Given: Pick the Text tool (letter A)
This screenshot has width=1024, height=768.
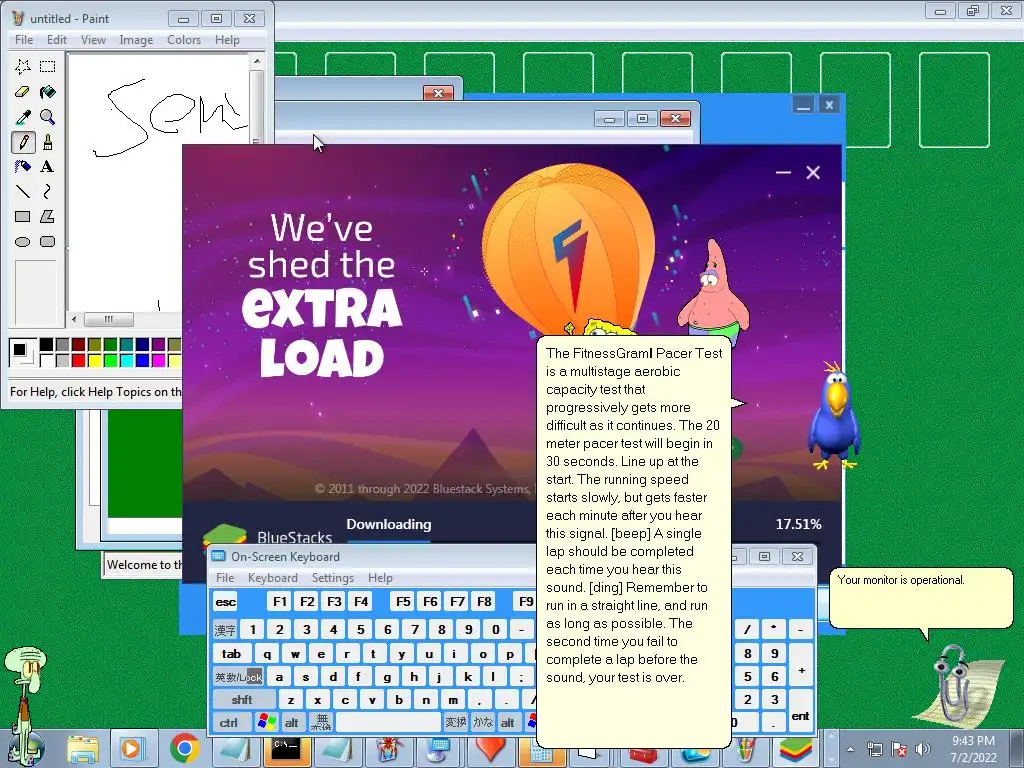Looking at the screenshot, I should tap(47, 167).
